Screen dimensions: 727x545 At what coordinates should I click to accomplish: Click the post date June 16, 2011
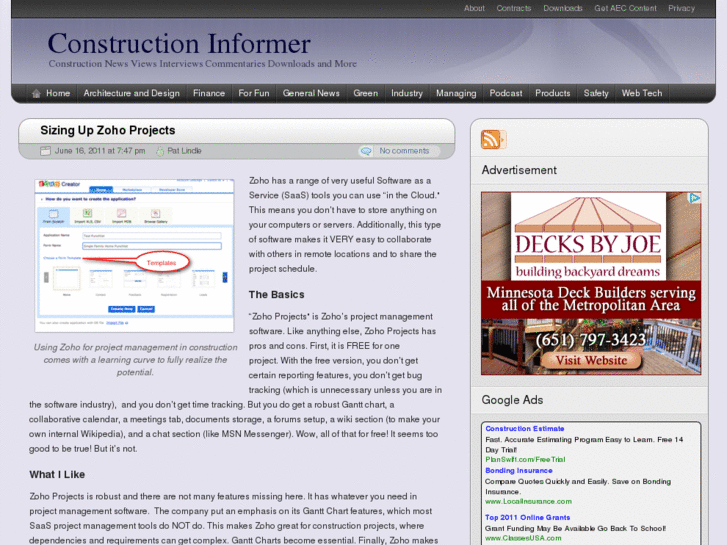[100, 151]
